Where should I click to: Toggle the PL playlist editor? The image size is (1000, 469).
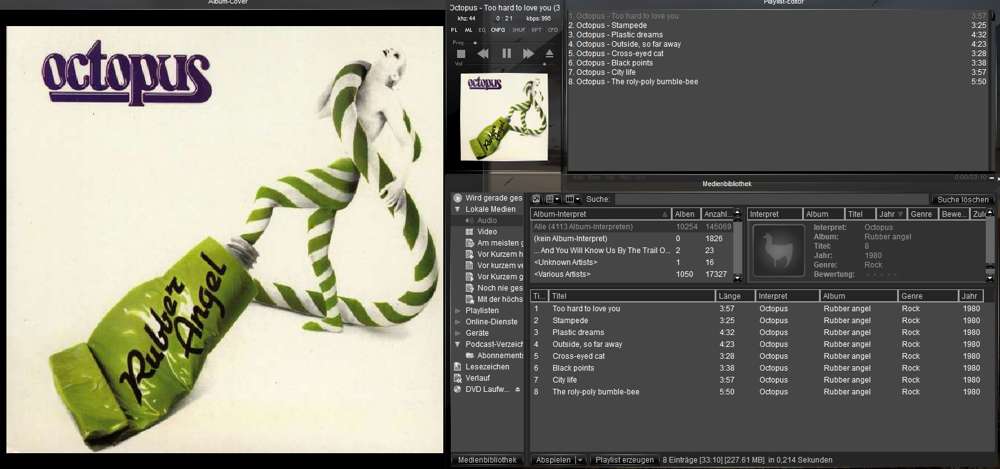455,30
